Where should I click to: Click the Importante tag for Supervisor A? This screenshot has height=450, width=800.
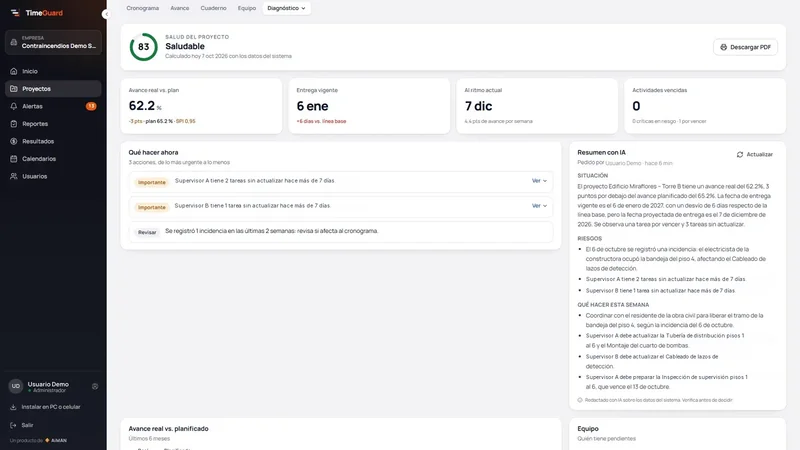click(152, 182)
